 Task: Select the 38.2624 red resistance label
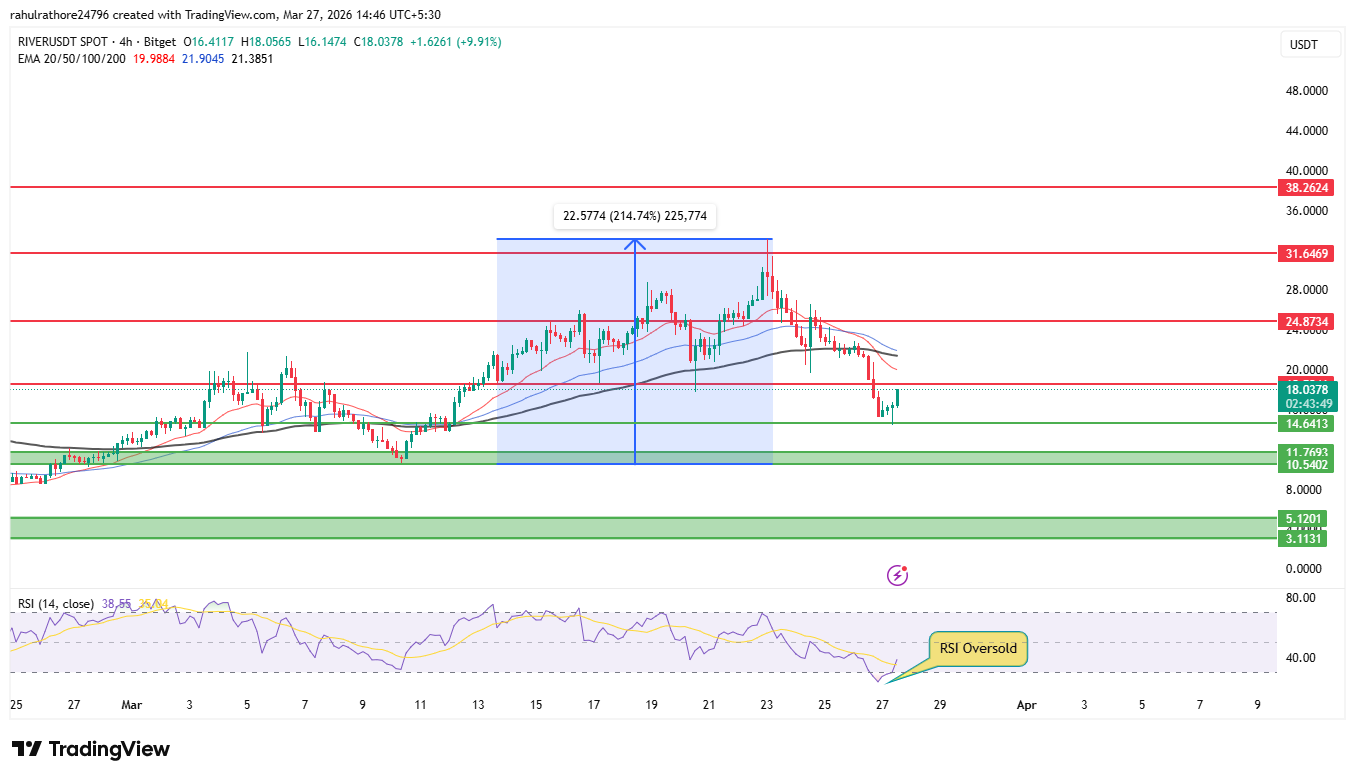pyautogui.click(x=1305, y=187)
